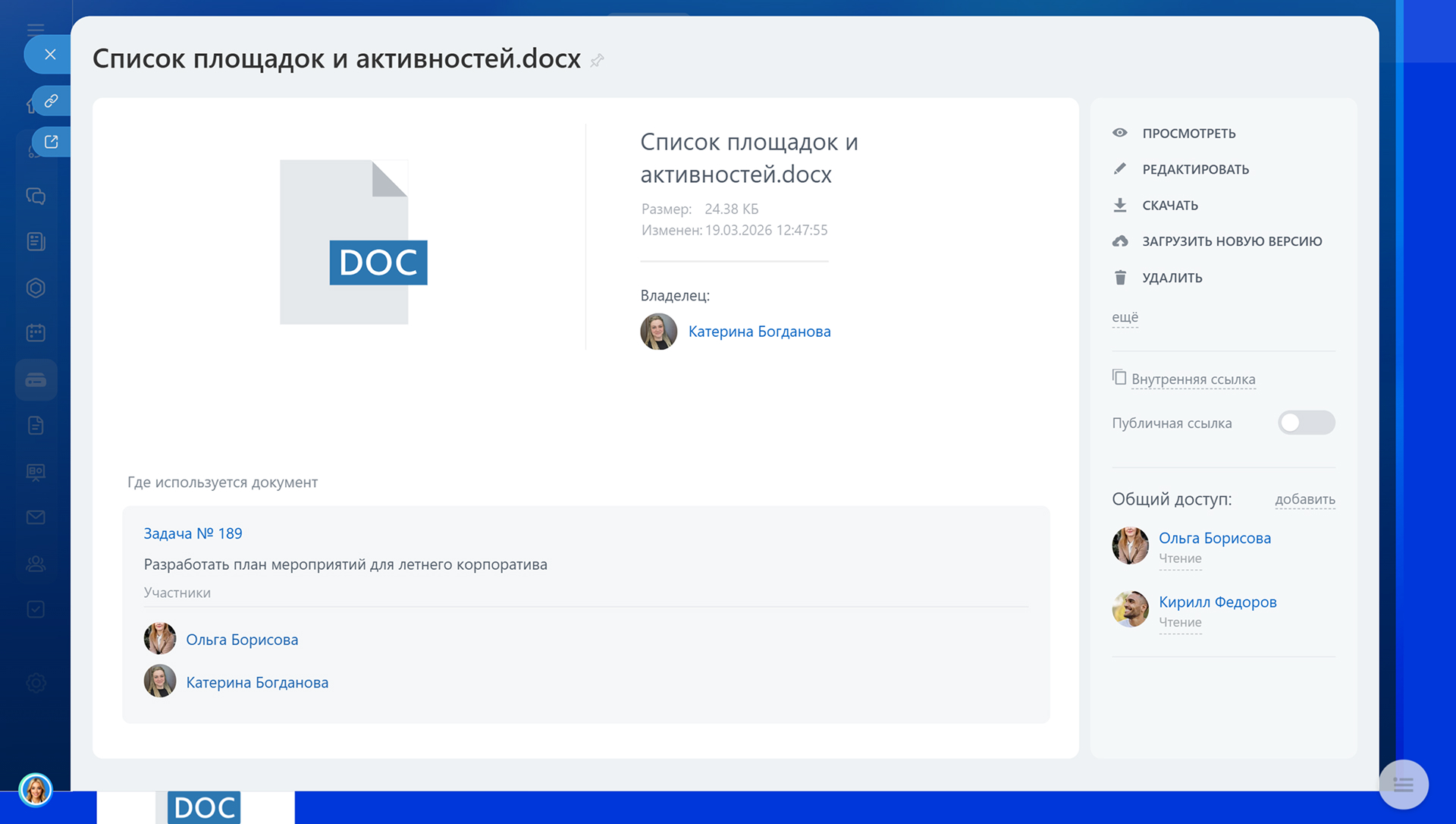The height and width of the screenshot is (824, 1456).
Task: Click the DOC file preview thumbnail
Action: pos(353,242)
